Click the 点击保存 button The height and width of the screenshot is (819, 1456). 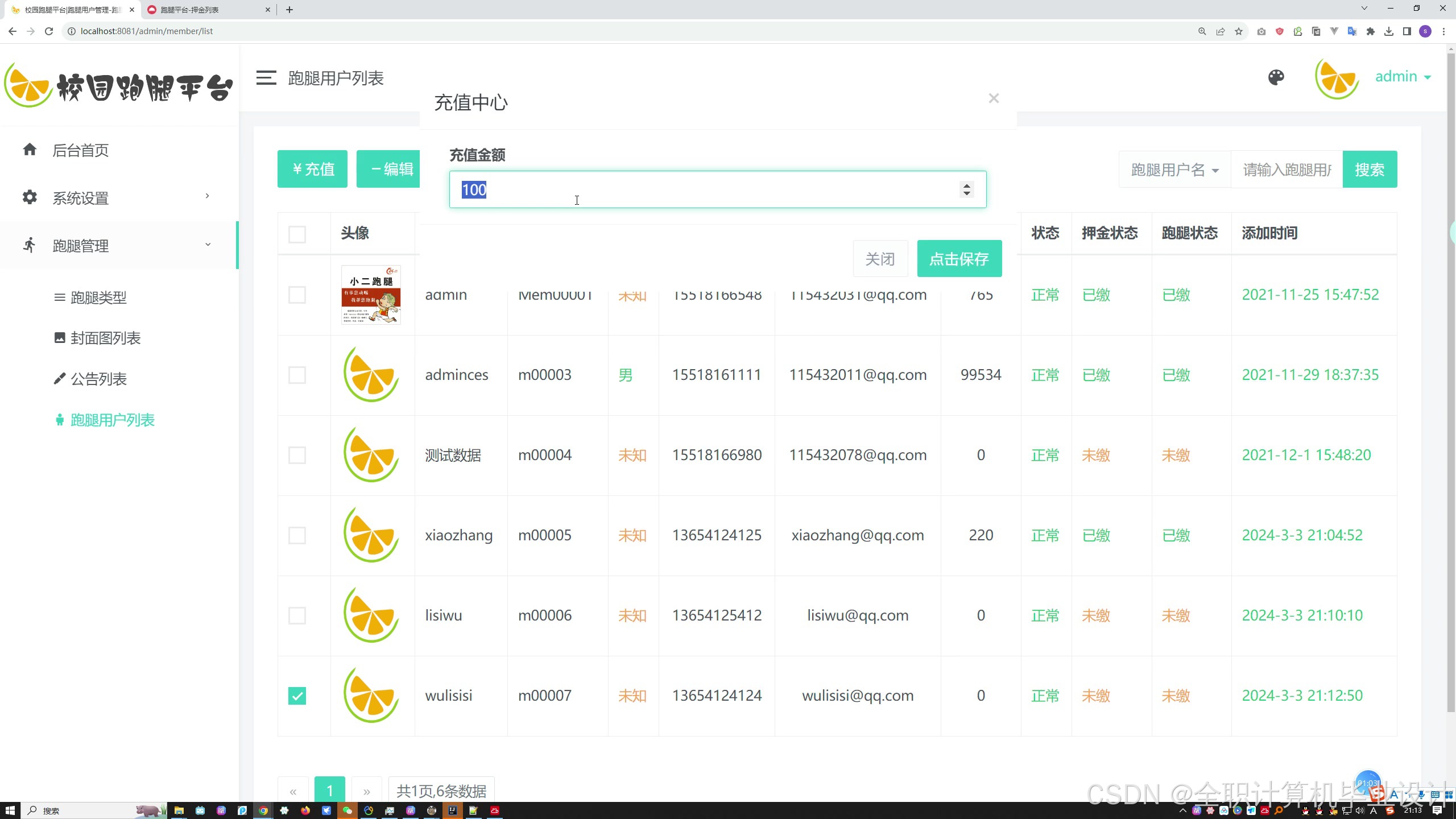point(959,259)
